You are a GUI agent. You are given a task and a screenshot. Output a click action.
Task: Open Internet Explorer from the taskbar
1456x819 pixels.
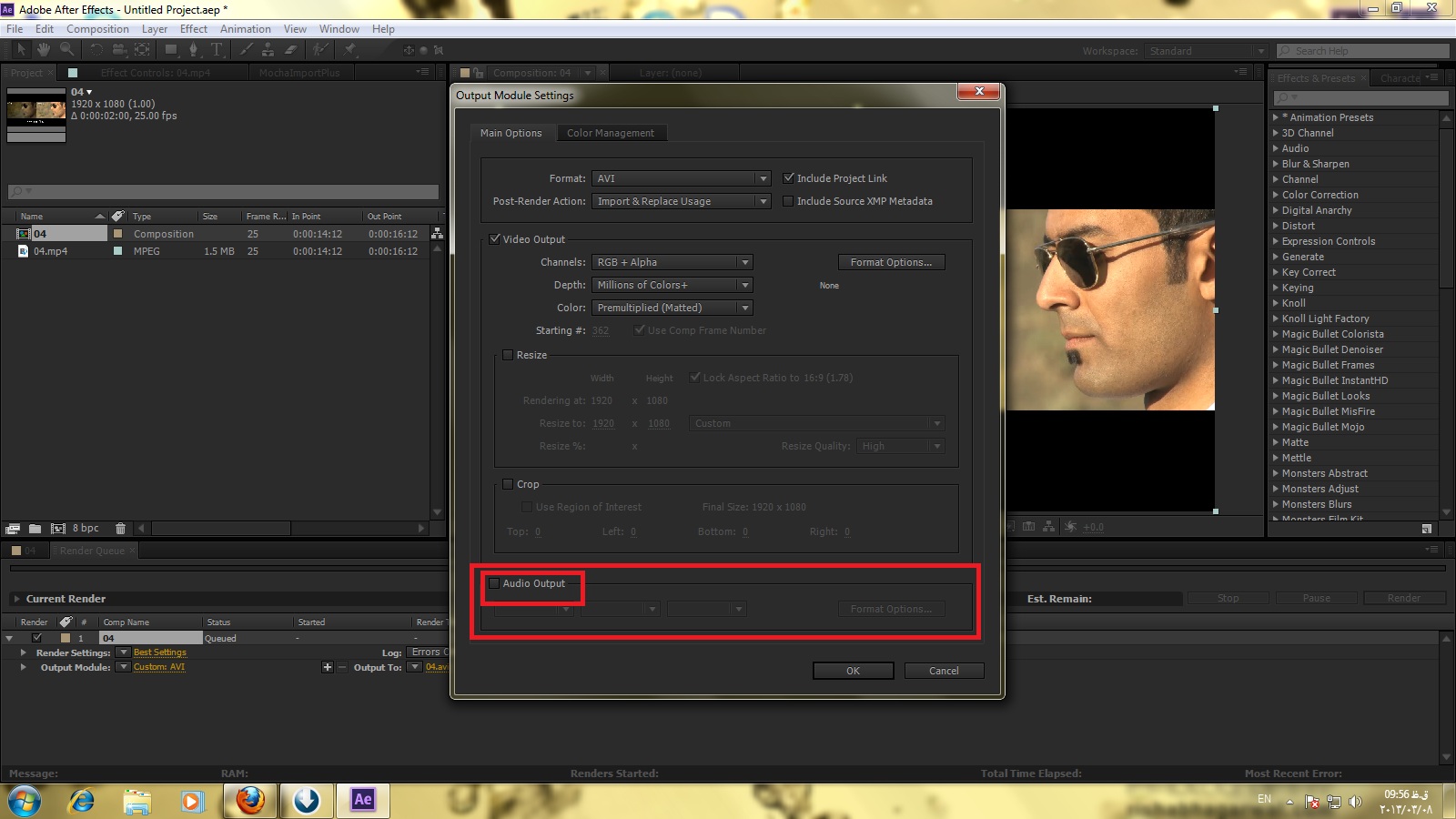(x=82, y=801)
